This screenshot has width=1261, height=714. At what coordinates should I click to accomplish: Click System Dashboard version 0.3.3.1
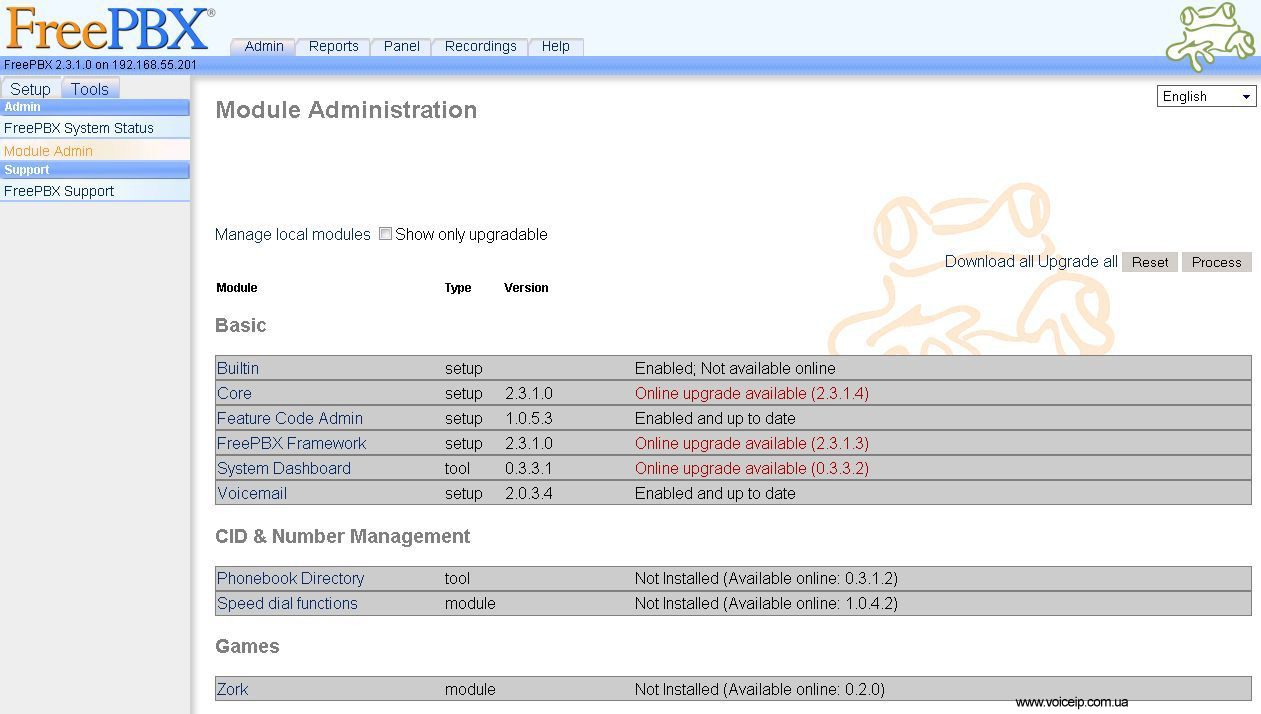point(528,468)
